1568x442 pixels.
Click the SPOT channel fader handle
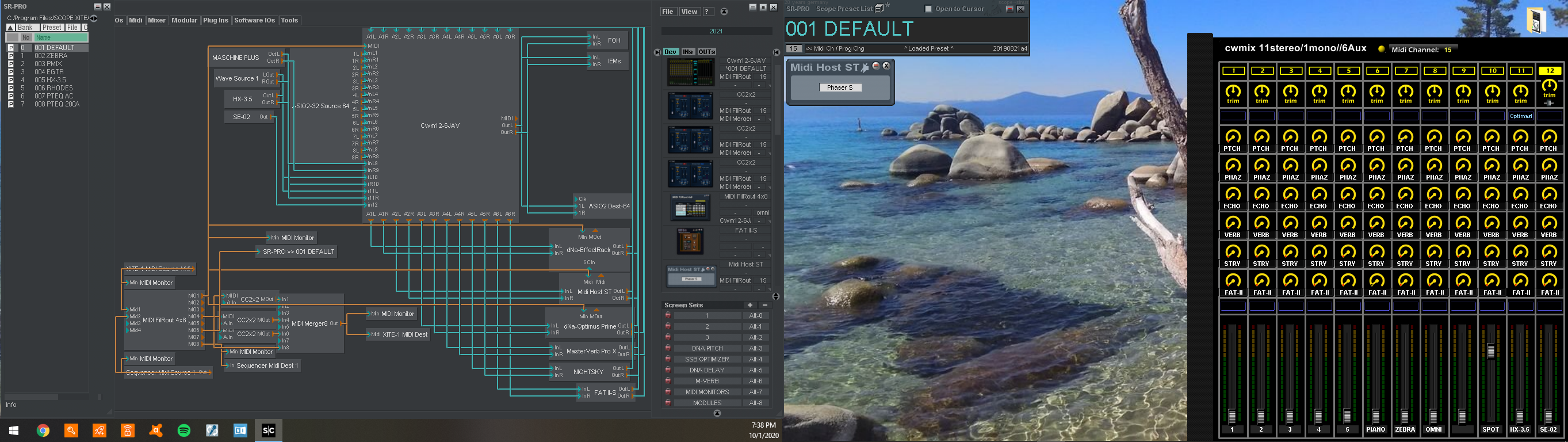[1491, 351]
